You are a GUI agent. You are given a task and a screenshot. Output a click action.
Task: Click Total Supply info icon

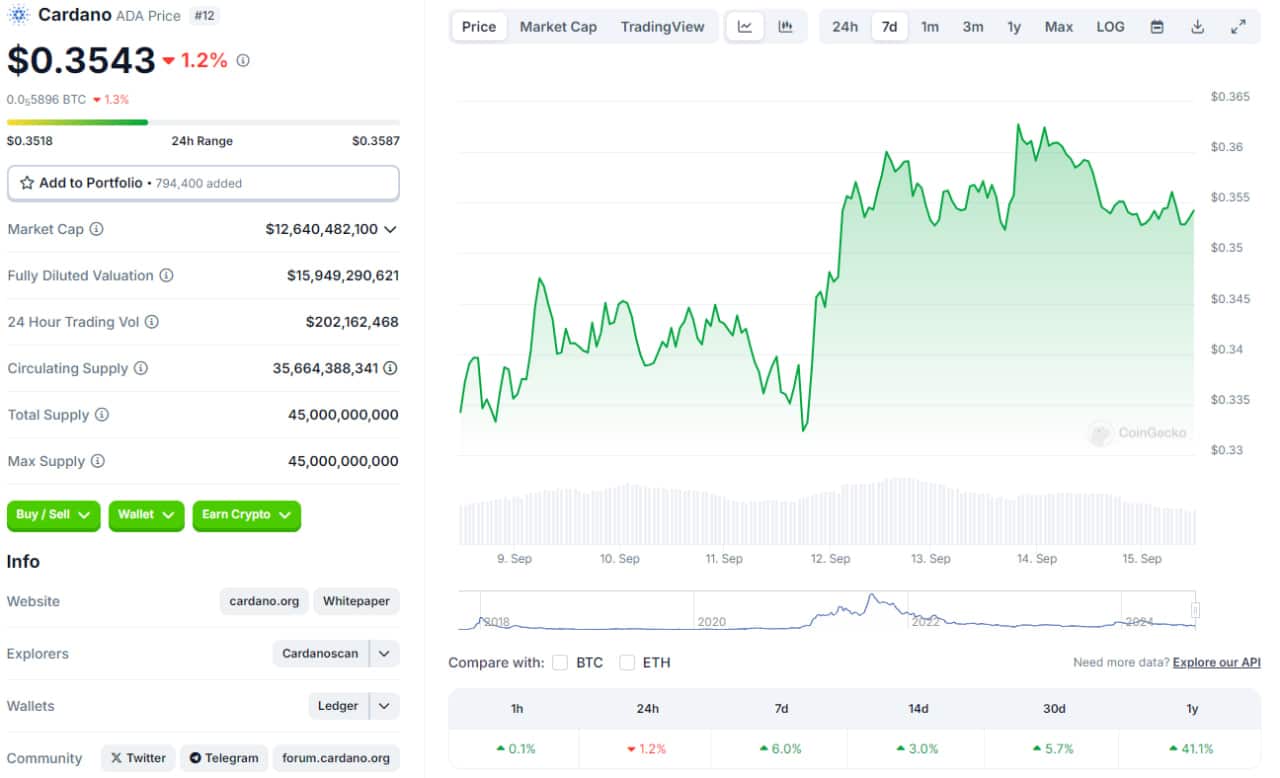point(102,414)
